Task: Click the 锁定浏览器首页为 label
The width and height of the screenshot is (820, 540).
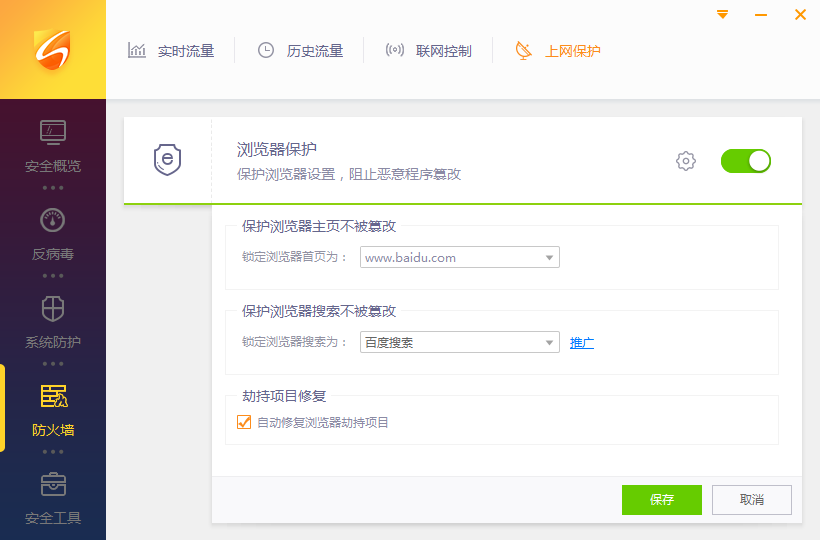Action: point(294,257)
